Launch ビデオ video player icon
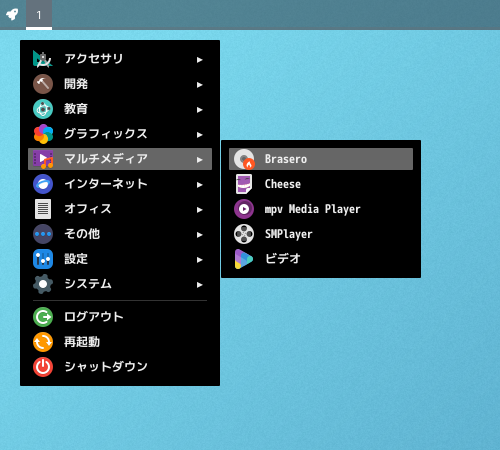The width and height of the screenshot is (500, 450). tap(244, 259)
